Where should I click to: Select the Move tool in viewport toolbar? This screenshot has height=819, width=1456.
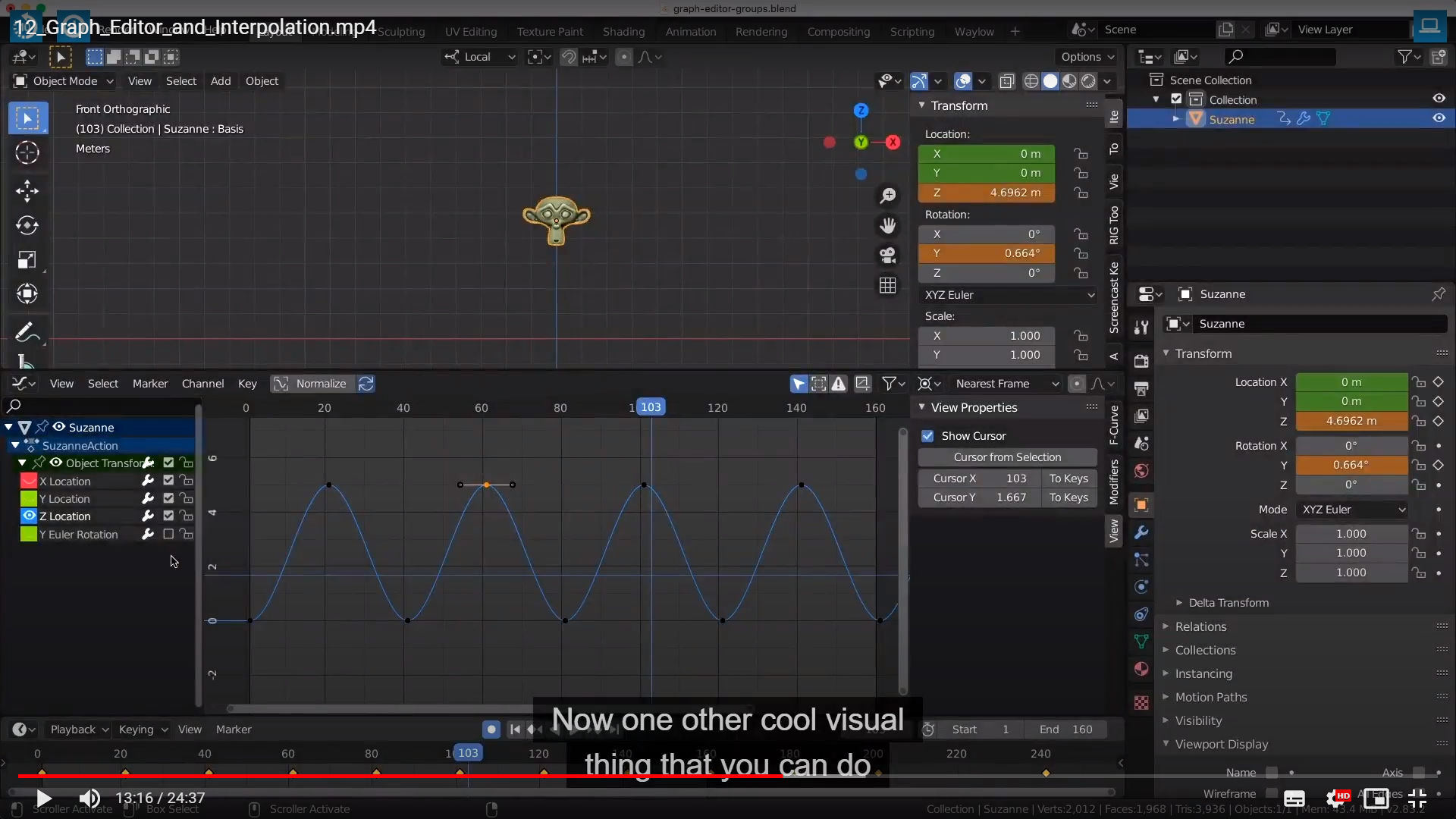pyautogui.click(x=27, y=190)
